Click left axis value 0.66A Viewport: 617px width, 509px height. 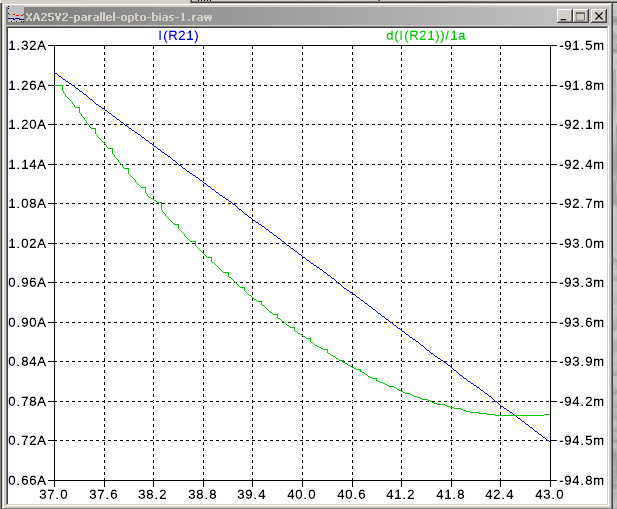(x=27, y=480)
